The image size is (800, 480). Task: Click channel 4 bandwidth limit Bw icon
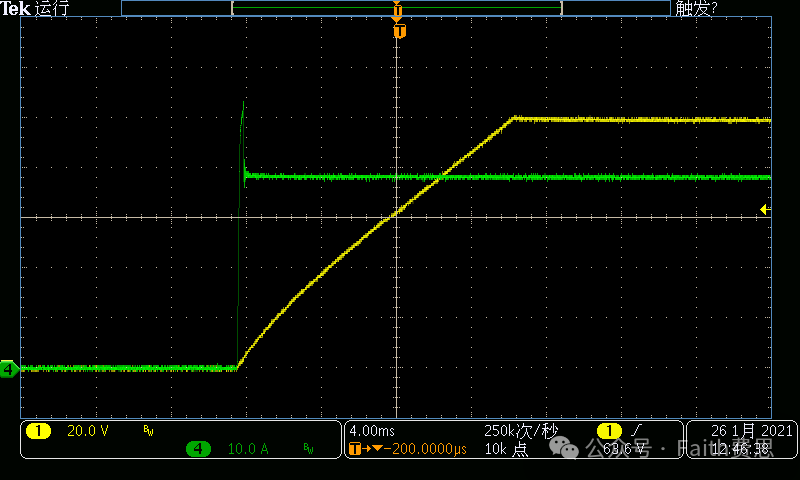coord(308,448)
